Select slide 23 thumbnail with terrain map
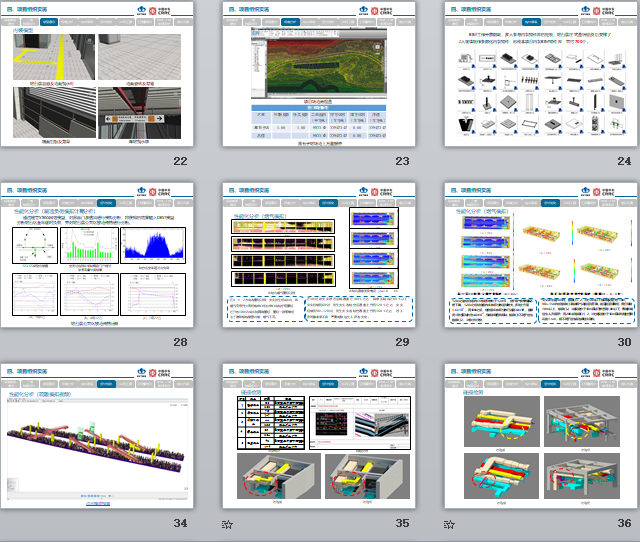The width and height of the screenshot is (640, 542). tap(318, 74)
